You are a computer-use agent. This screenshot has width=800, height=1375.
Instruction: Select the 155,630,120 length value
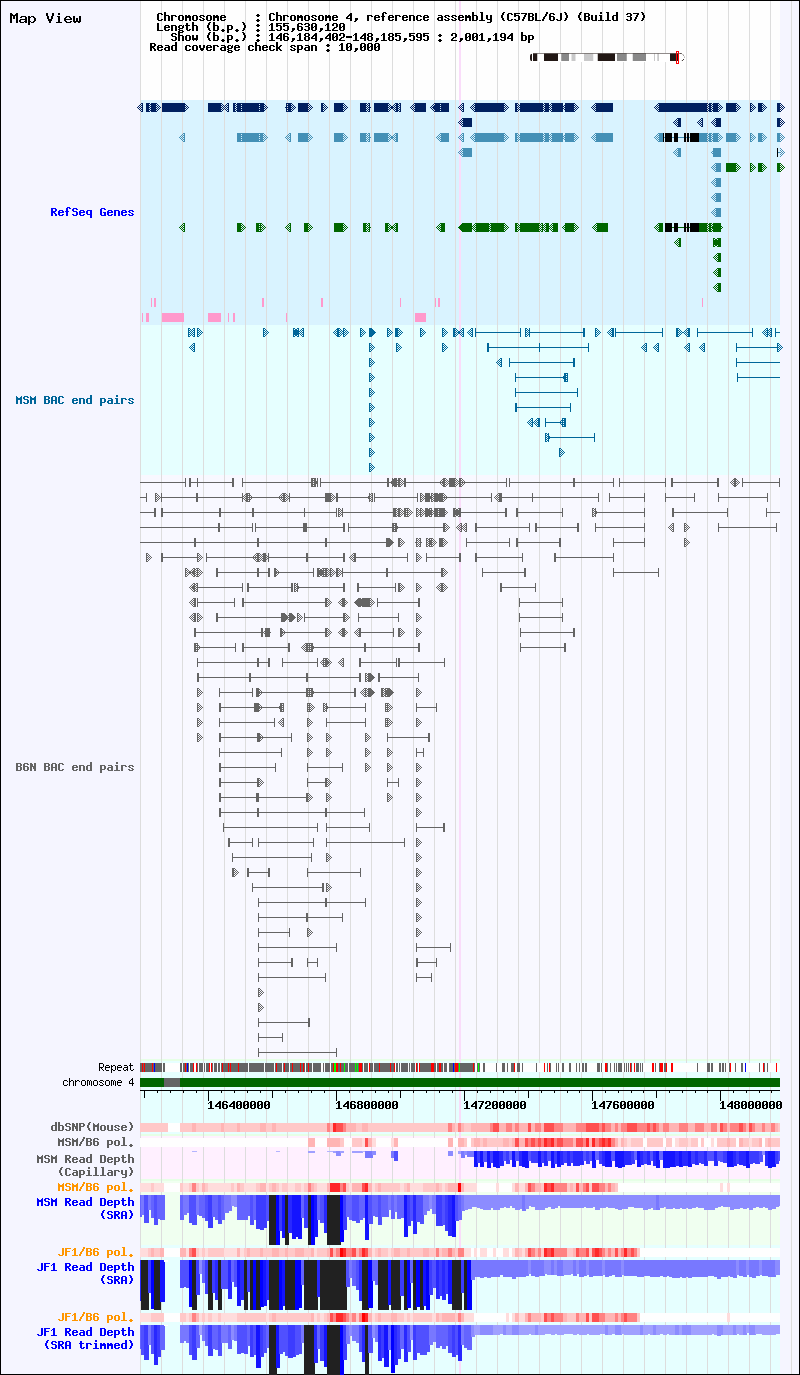pos(307,27)
